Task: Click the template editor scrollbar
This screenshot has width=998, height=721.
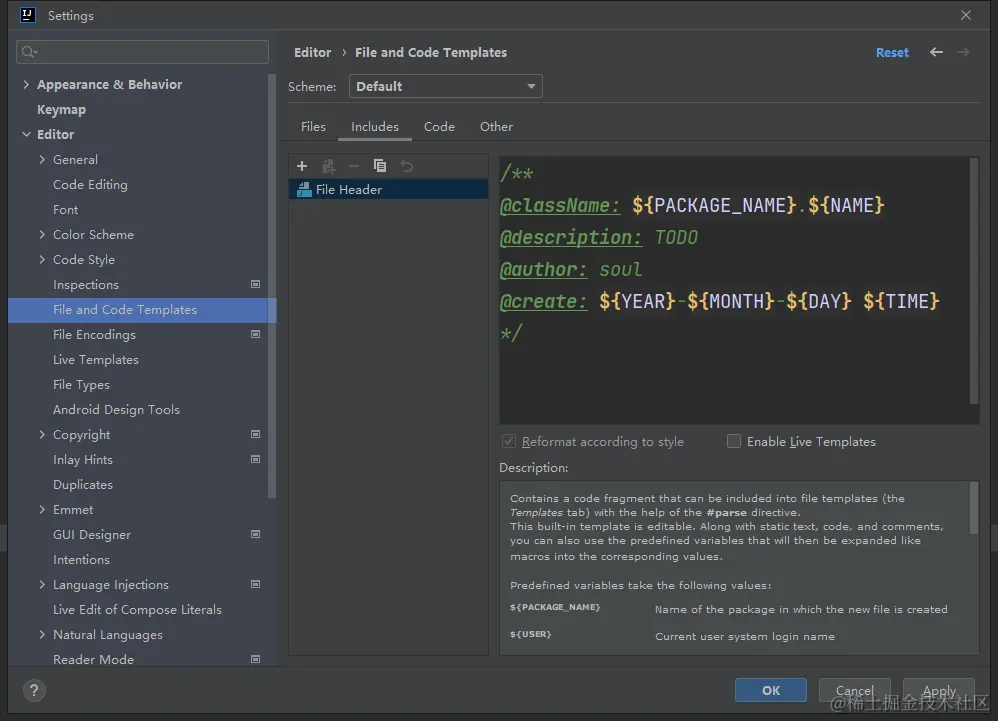Action: (x=973, y=280)
